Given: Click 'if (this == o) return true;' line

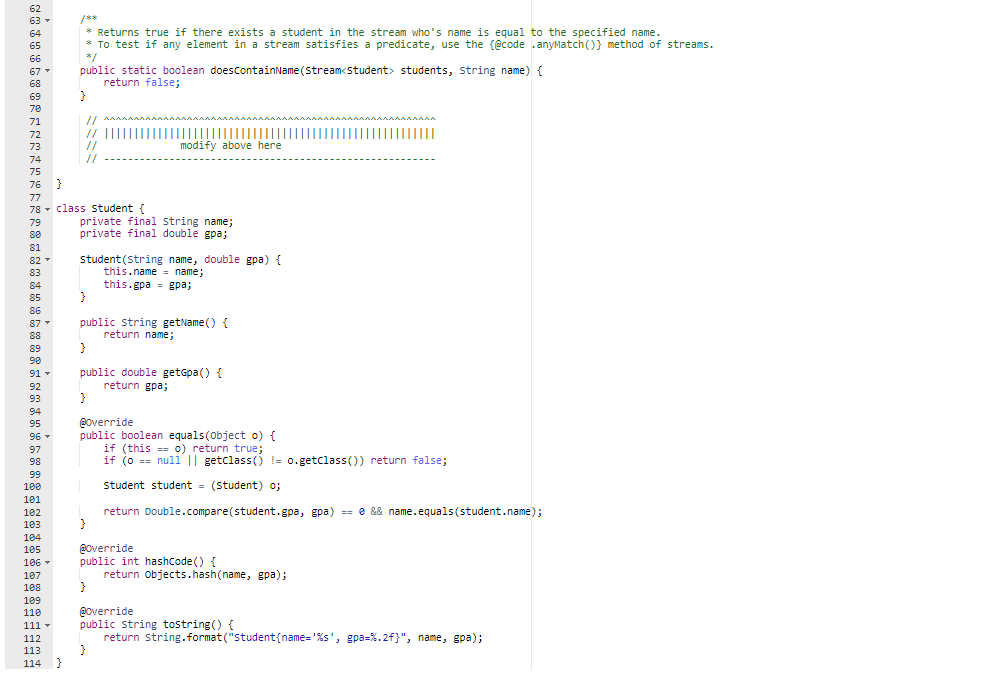Looking at the screenshot, I should click(x=183, y=448).
